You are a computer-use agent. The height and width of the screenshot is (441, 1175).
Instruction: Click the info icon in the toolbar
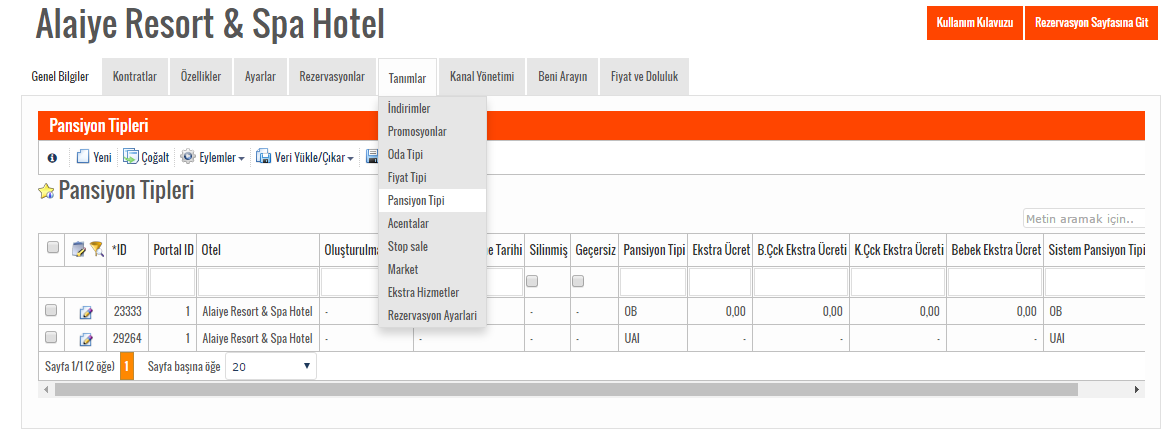[52, 158]
